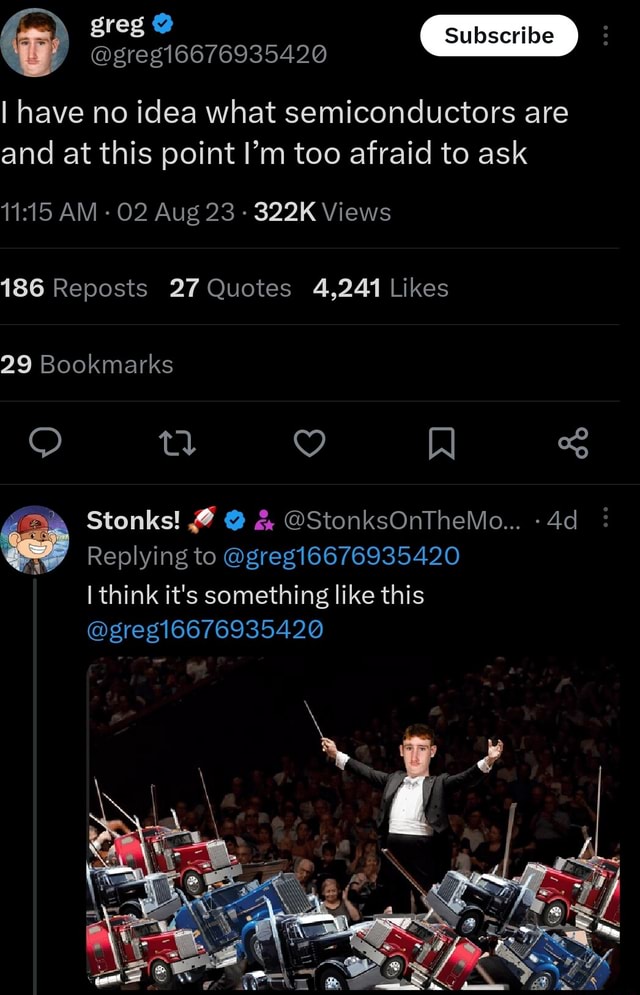View the 186 Reposts list
The height and width of the screenshot is (995, 640).
click(x=74, y=288)
